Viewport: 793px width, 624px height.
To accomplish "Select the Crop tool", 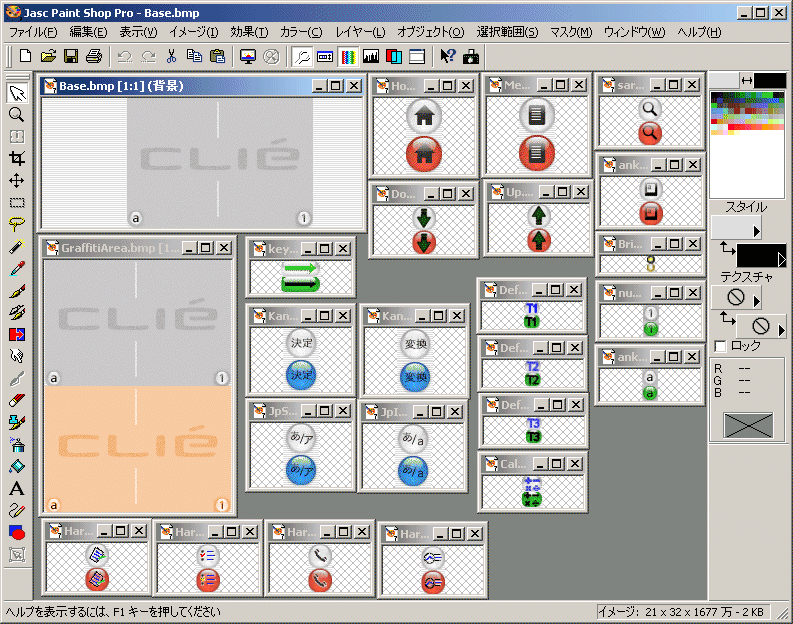I will (x=16, y=159).
